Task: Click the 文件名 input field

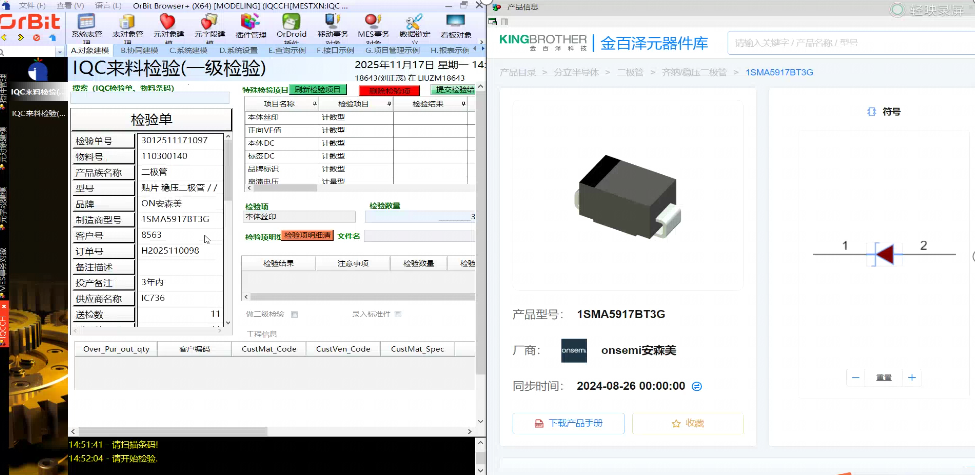Action: click(420, 236)
